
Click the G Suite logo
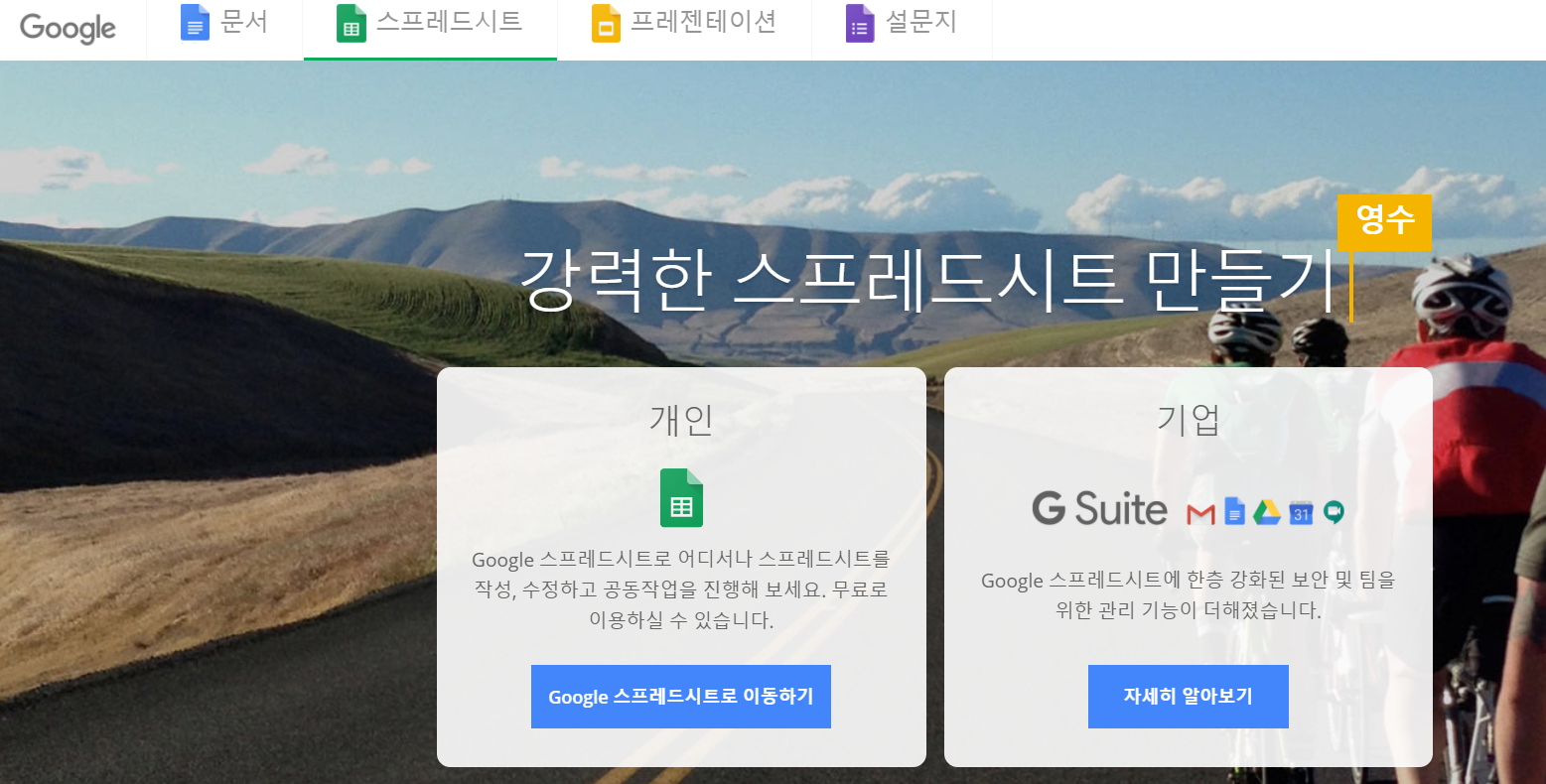[1099, 508]
